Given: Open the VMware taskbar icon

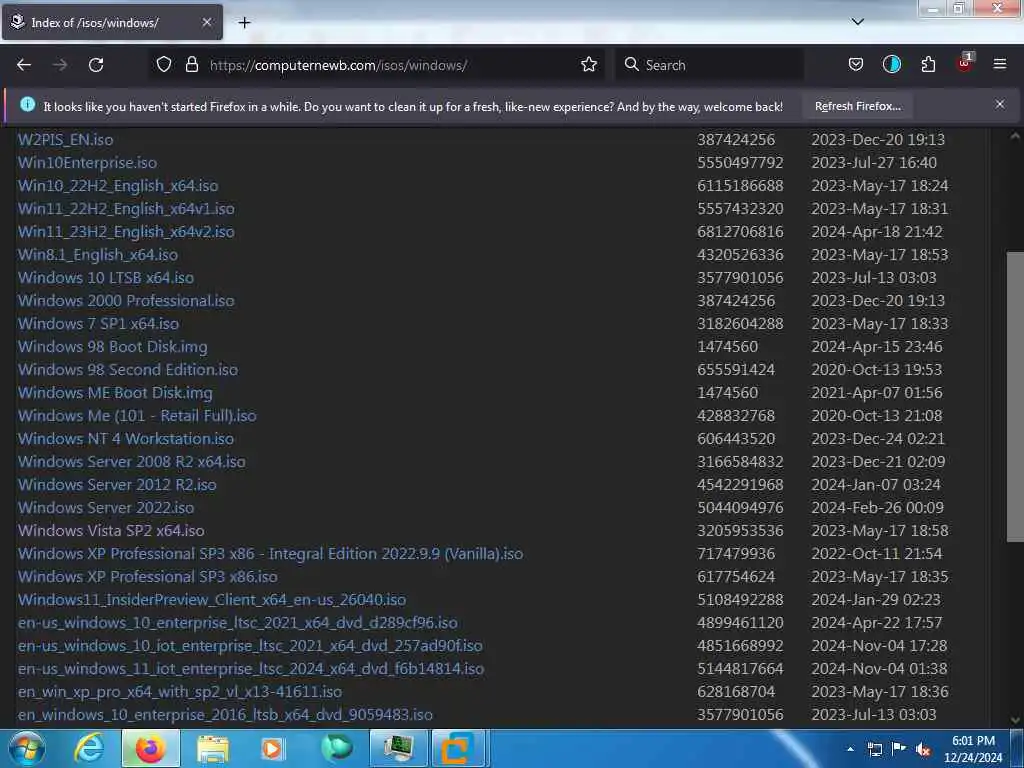Looking at the screenshot, I should pos(459,748).
